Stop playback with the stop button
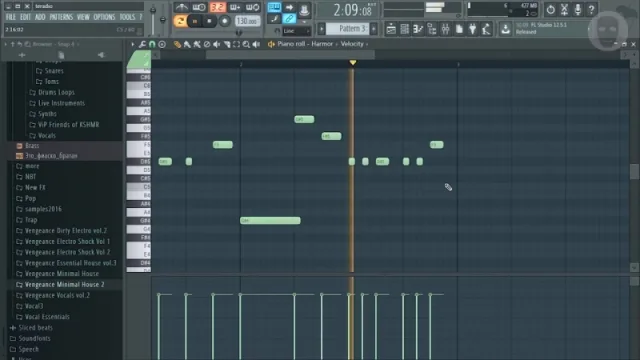Screen dimensions: 640x360 point(209,21)
